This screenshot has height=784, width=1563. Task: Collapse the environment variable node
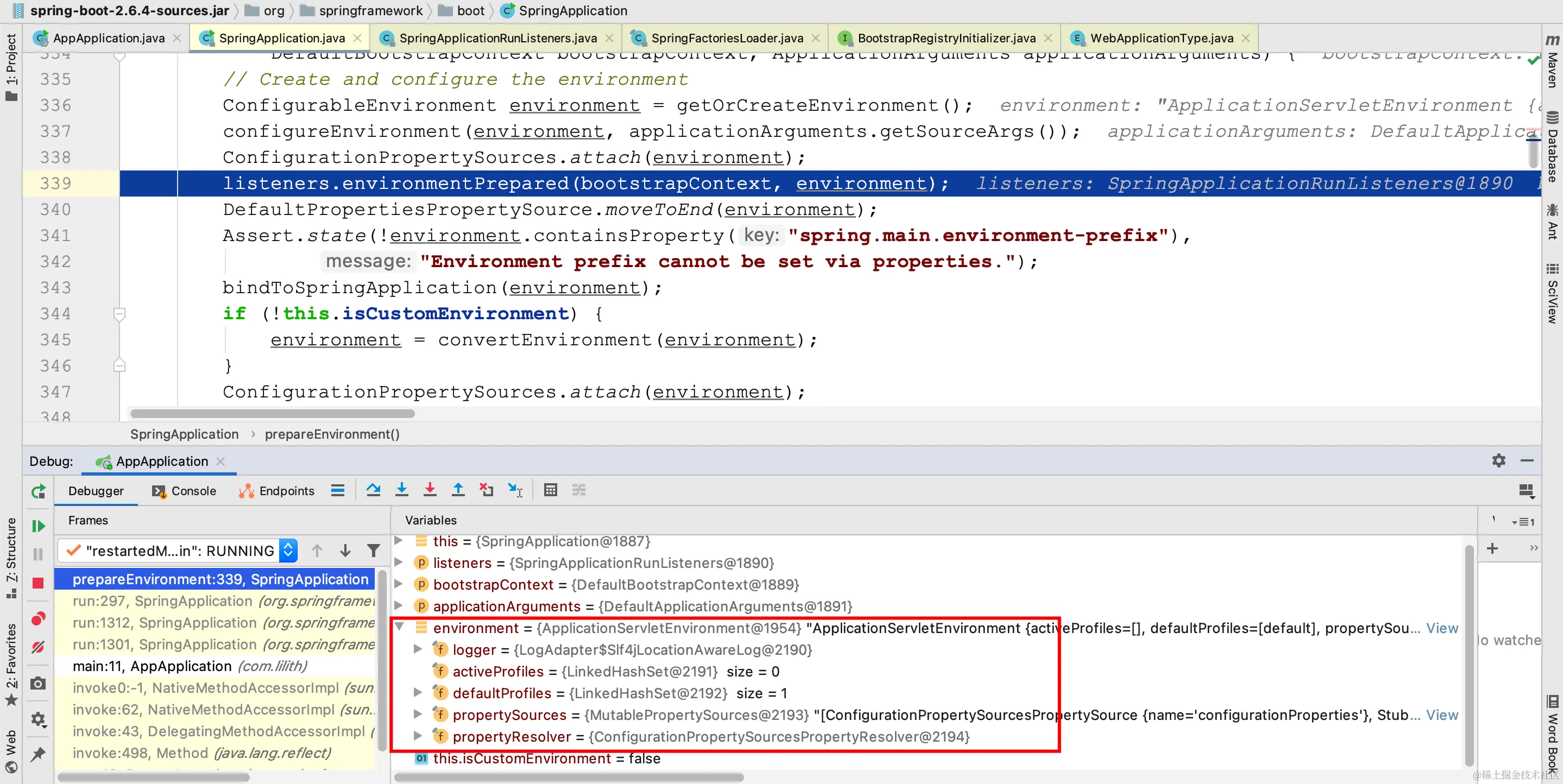(x=399, y=627)
